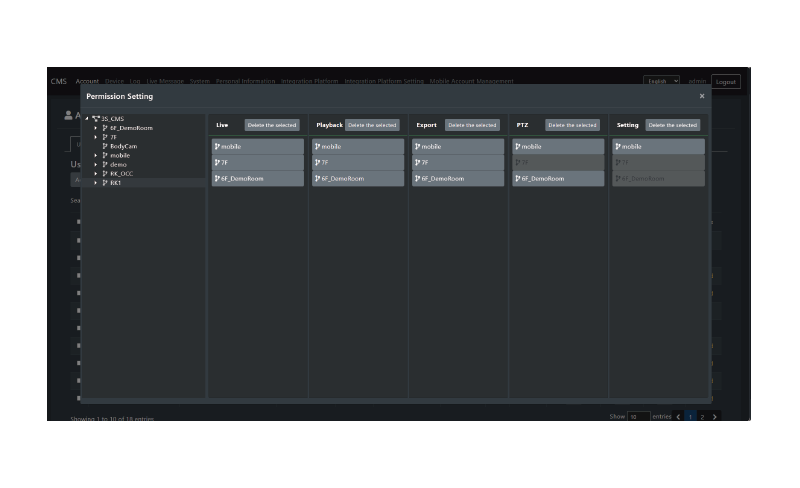Go to next page in pagination
800x488 pixels.
[714, 417]
